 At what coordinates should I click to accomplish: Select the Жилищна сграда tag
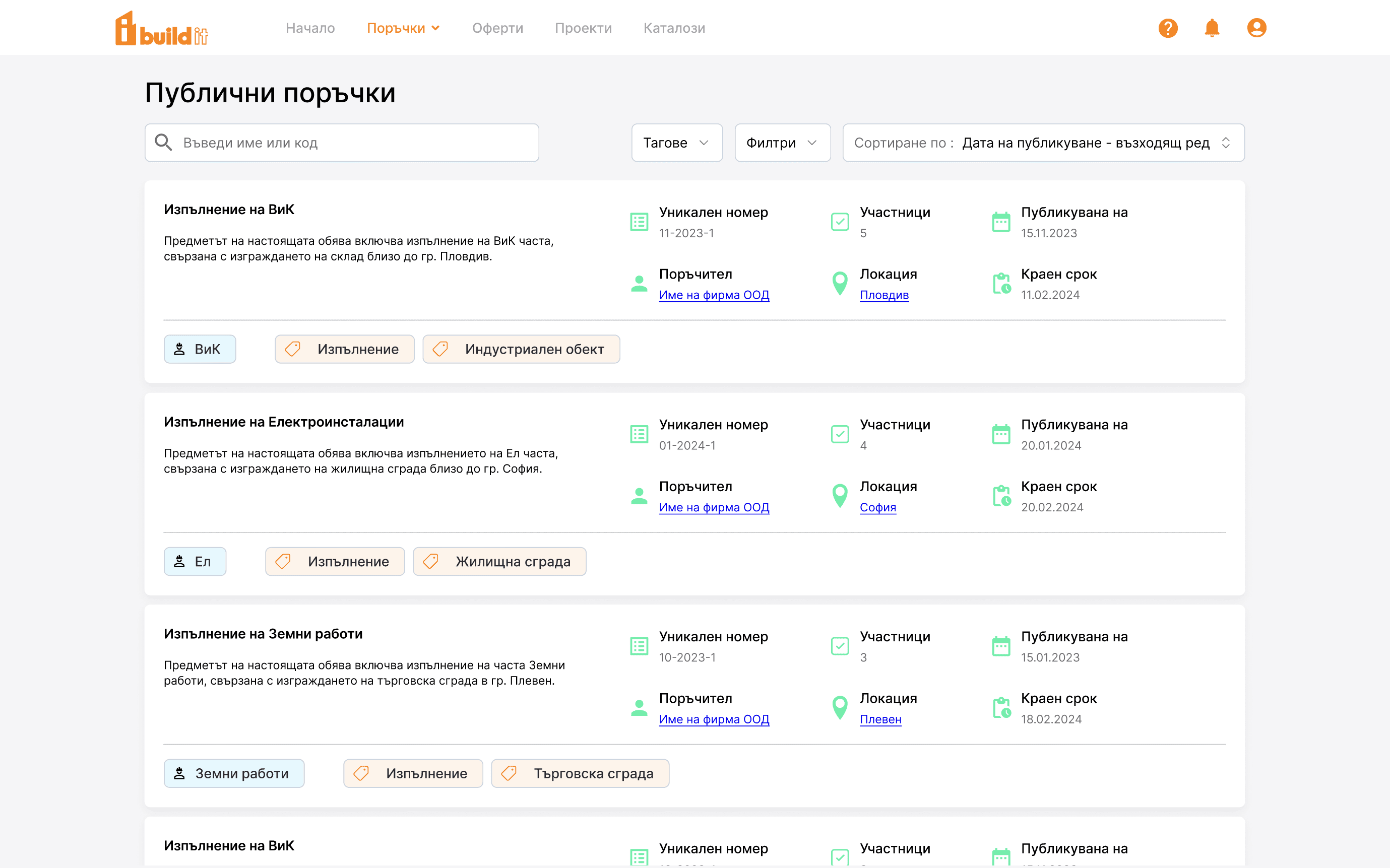499,561
